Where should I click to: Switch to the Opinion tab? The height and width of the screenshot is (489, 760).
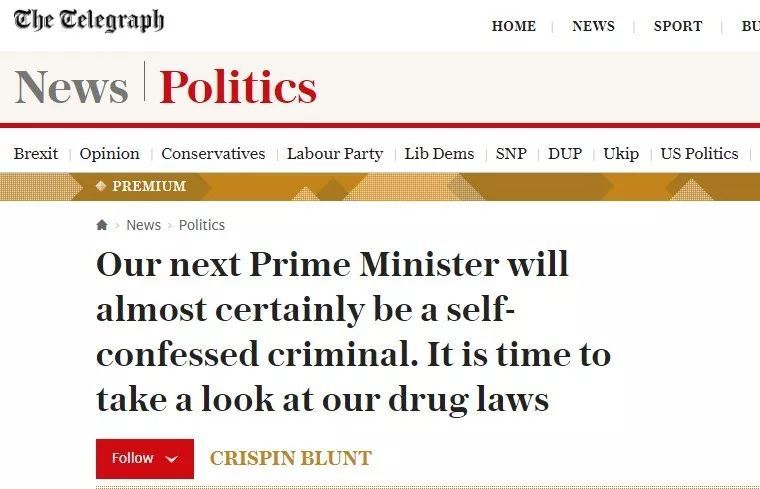[110, 154]
